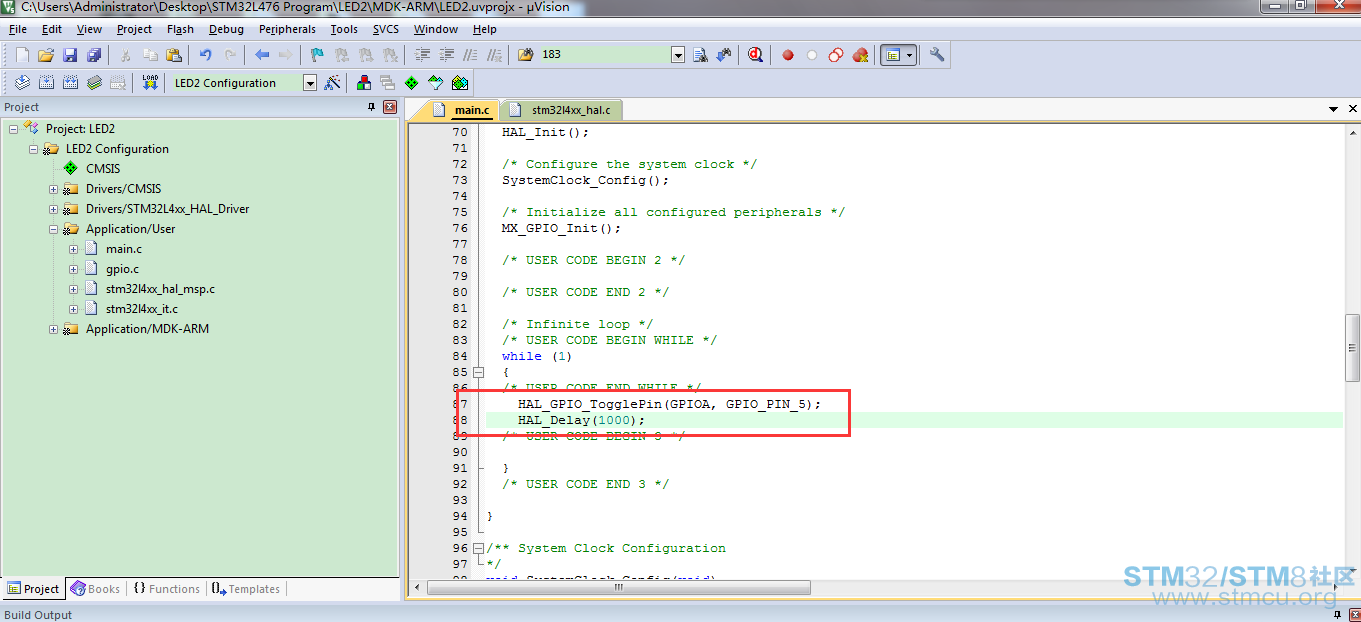Collapse the Project: LED2 tree node
This screenshot has width=1361, height=622.
pyautogui.click(x=13, y=129)
